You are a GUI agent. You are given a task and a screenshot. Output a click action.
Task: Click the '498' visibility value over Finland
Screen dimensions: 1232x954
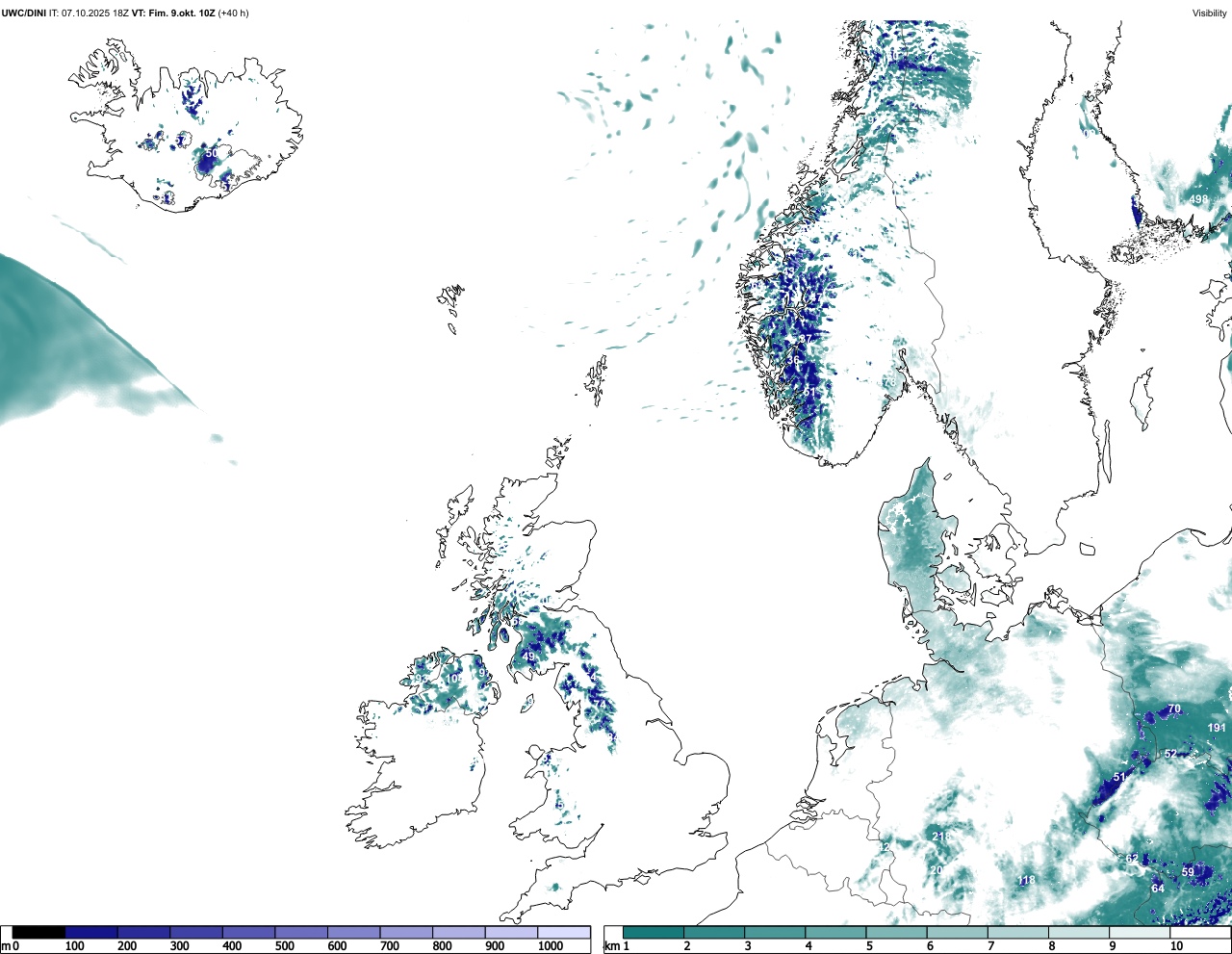coord(1198,200)
